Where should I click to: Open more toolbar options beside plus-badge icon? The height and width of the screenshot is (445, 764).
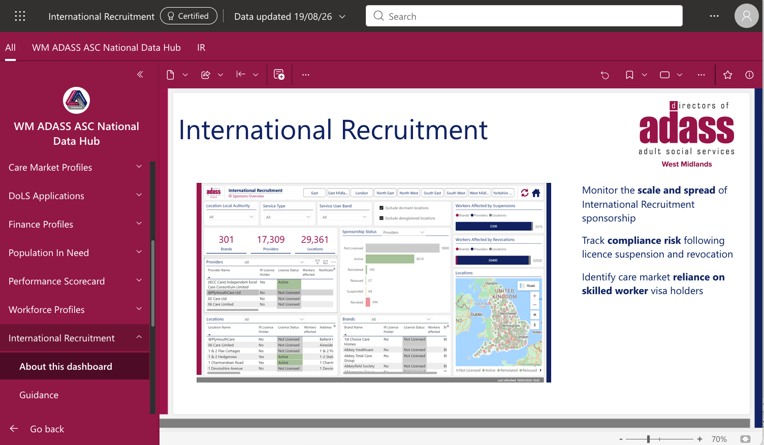click(306, 75)
